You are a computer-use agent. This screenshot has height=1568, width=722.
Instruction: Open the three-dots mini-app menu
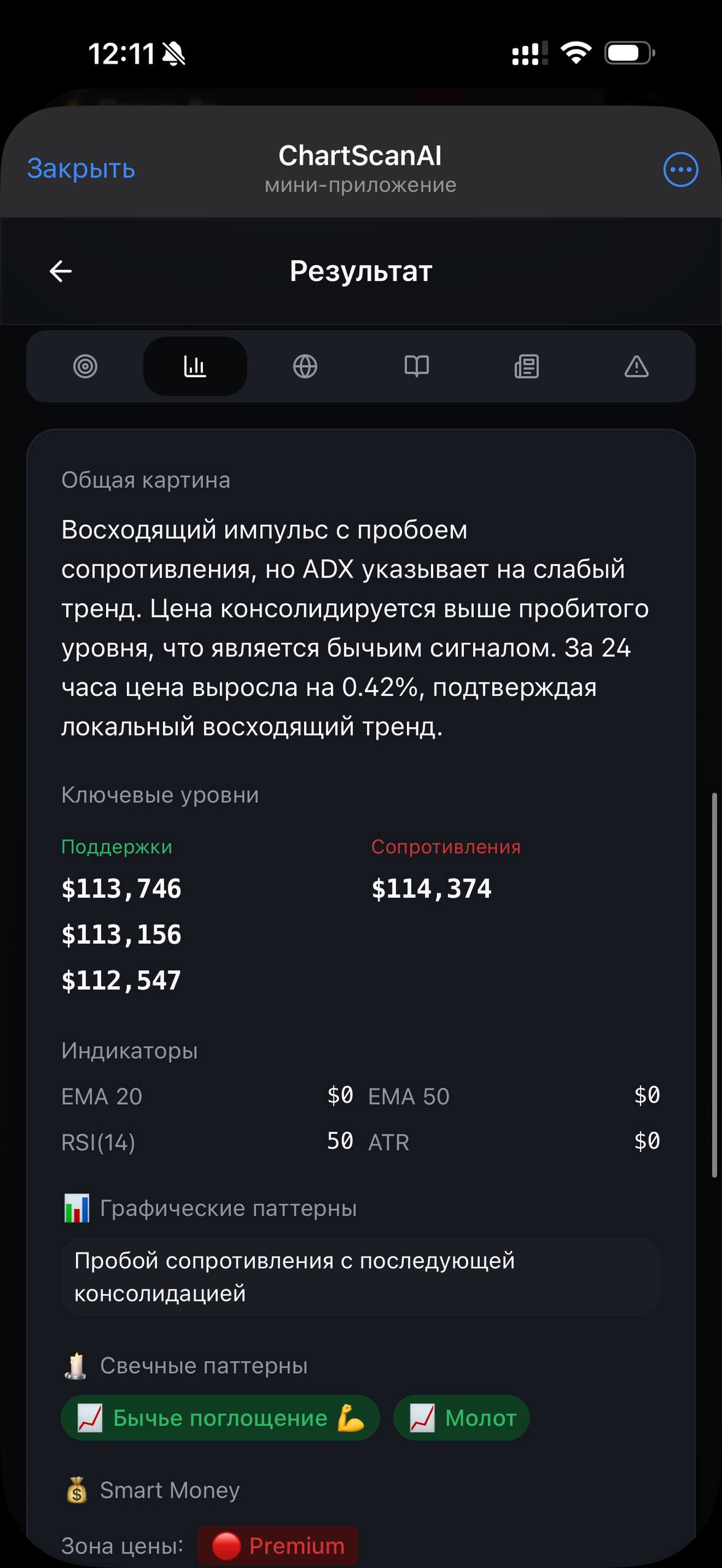[680, 170]
